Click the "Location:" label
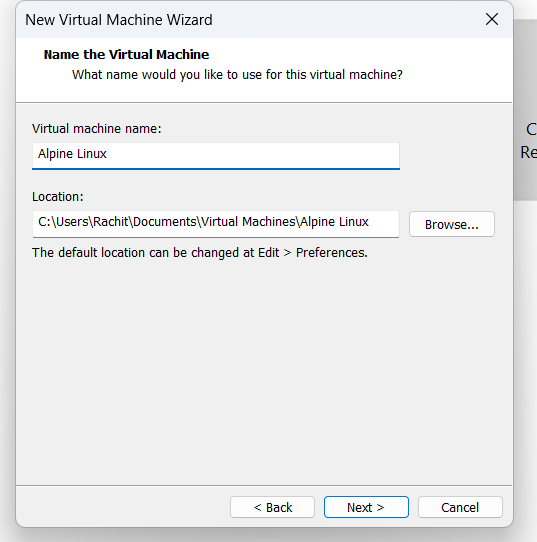 pos(58,197)
